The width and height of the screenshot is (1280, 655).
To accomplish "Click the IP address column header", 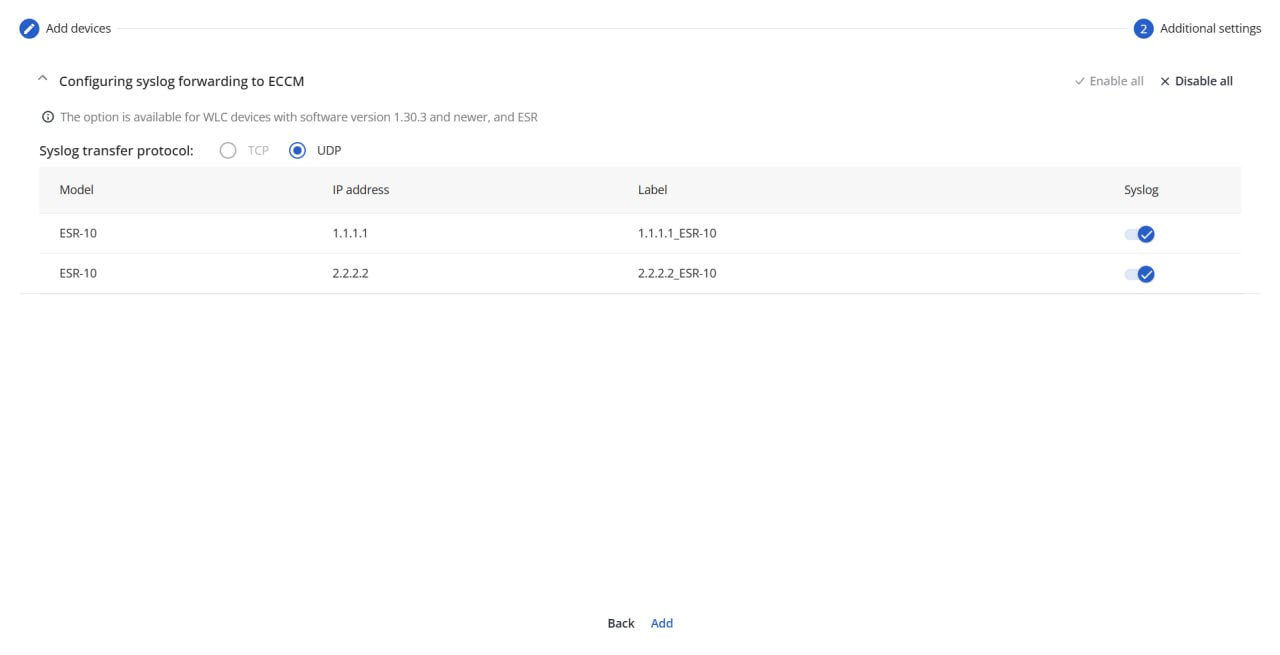I will click(361, 190).
